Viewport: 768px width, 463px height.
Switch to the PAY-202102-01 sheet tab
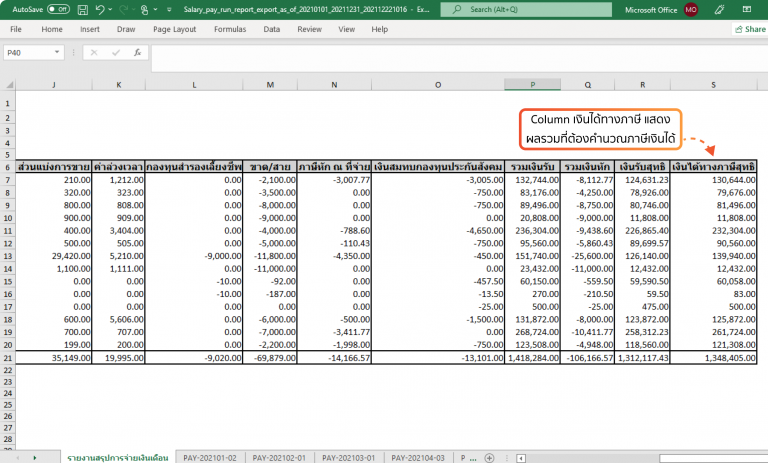279,456
